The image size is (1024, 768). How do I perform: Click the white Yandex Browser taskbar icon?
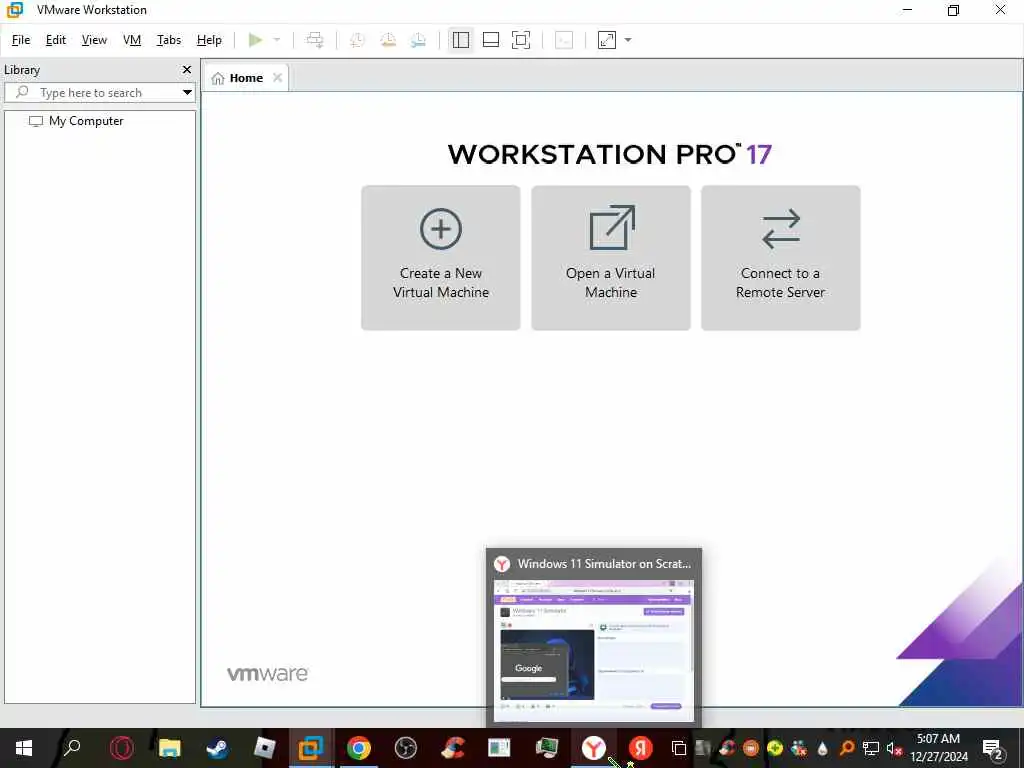point(594,748)
